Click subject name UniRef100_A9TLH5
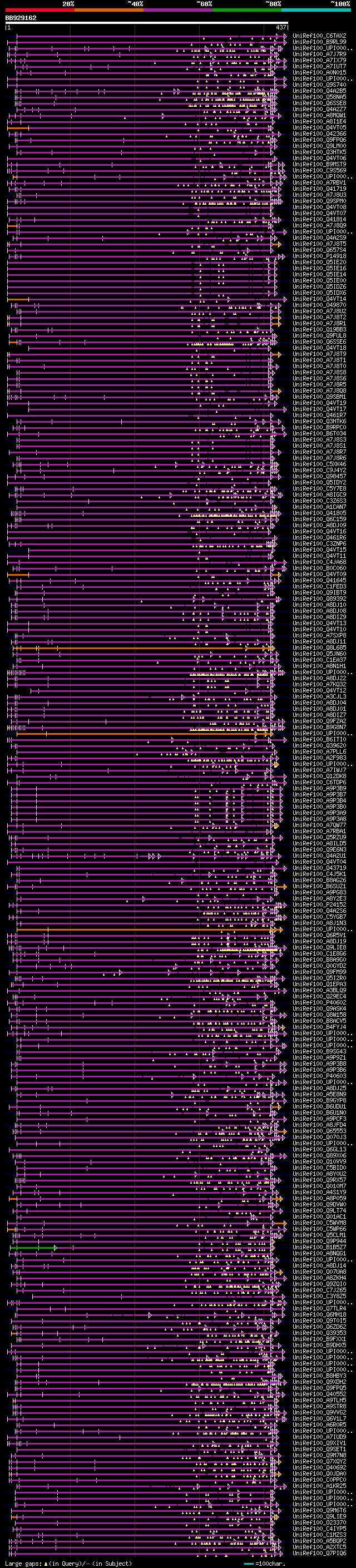The height and width of the screenshot is (1568, 356). point(319,1401)
